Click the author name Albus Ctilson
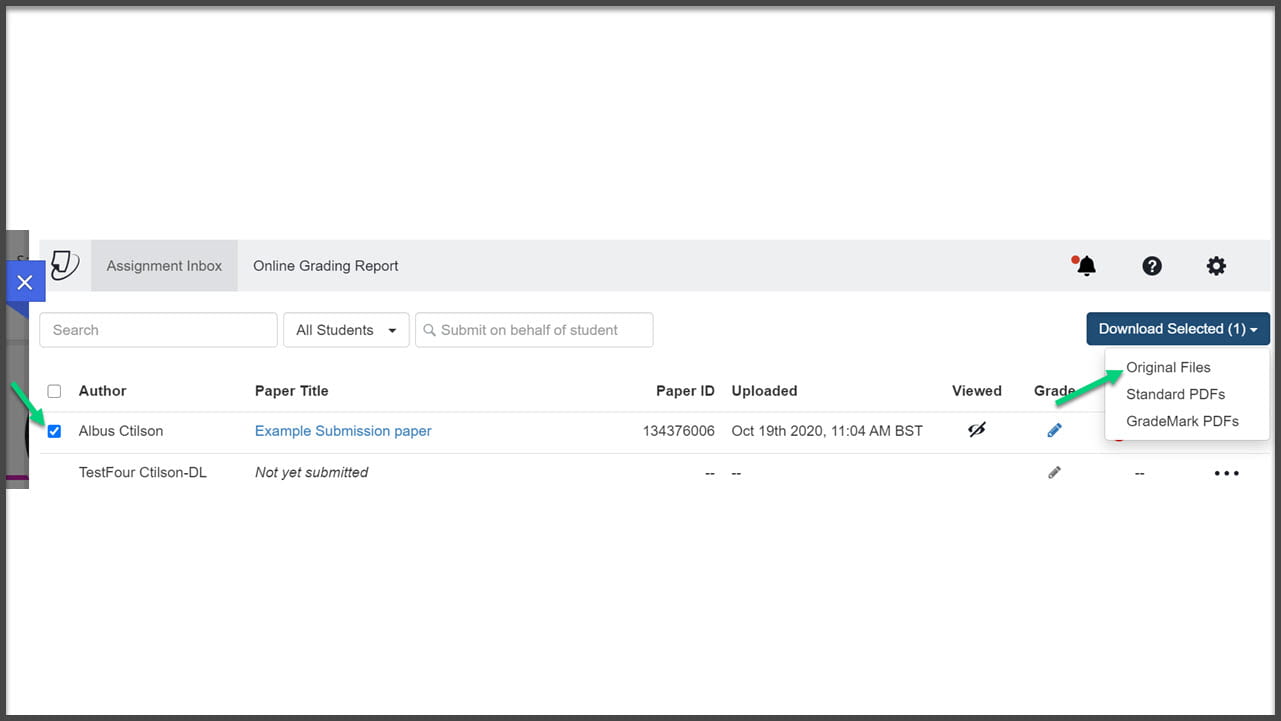The height and width of the screenshot is (721, 1281). coord(121,431)
